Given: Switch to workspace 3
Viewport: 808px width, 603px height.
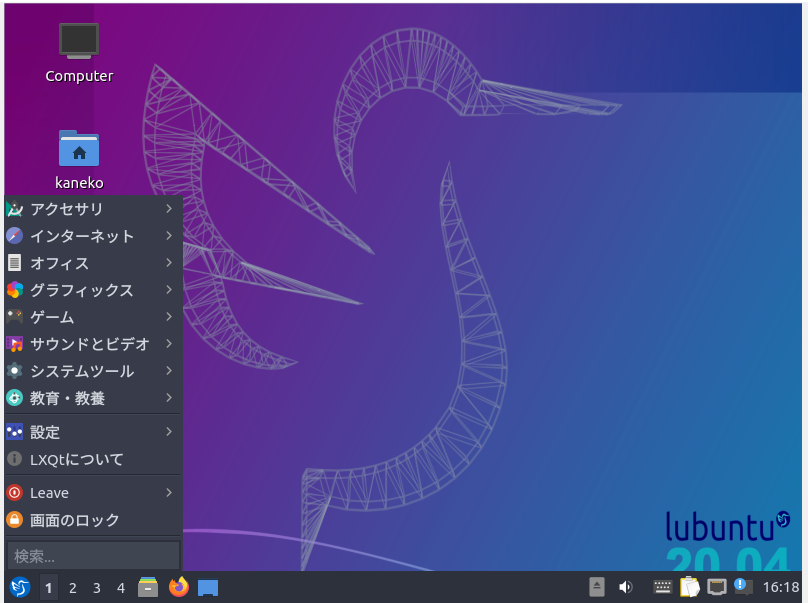Looking at the screenshot, I should (x=96, y=588).
